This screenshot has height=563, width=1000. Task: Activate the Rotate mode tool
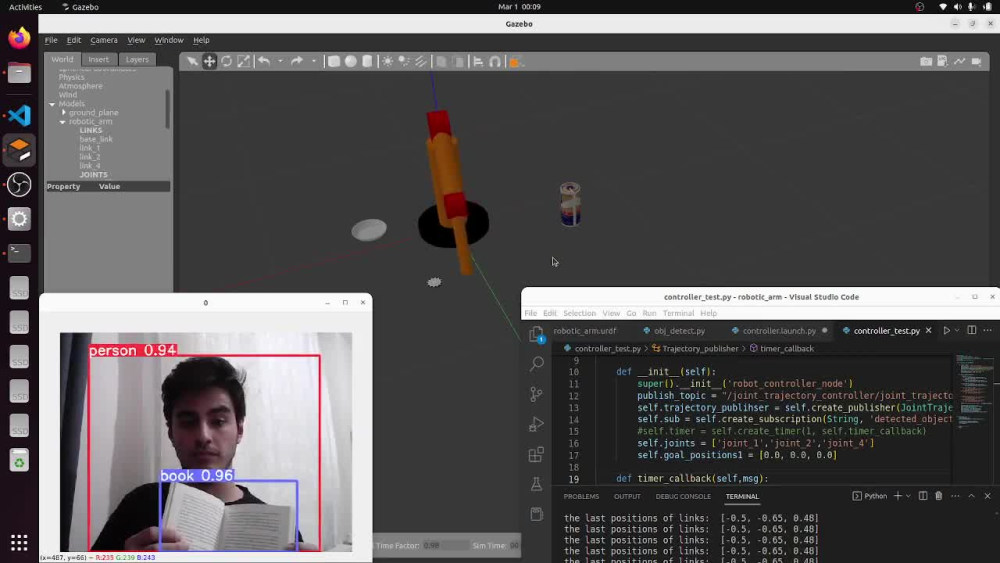pyautogui.click(x=226, y=61)
